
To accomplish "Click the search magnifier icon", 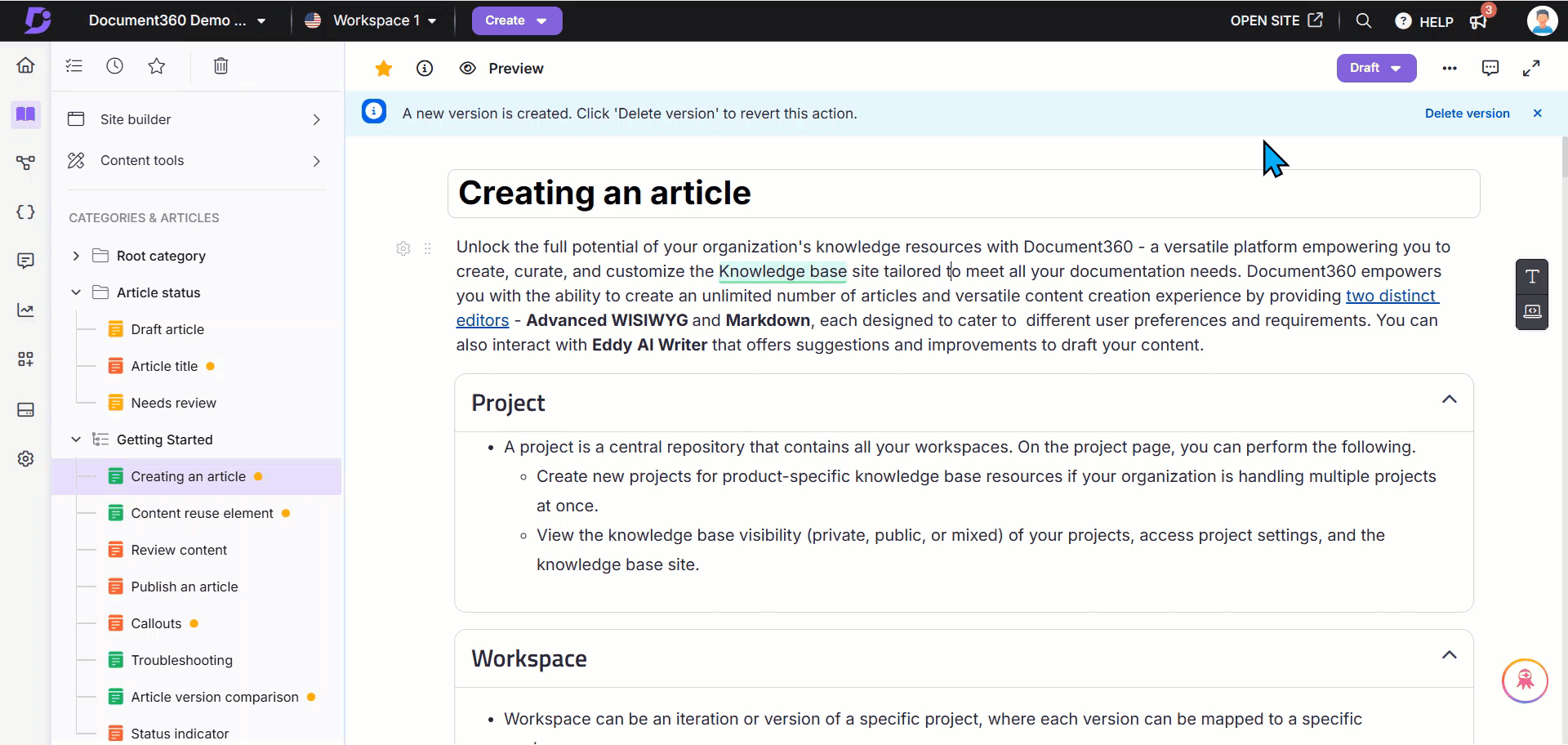I will pos(1363,20).
